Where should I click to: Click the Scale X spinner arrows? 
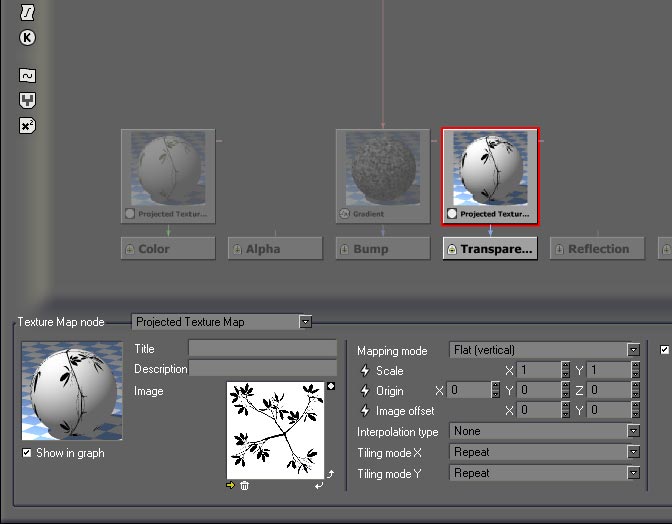(x=566, y=371)
